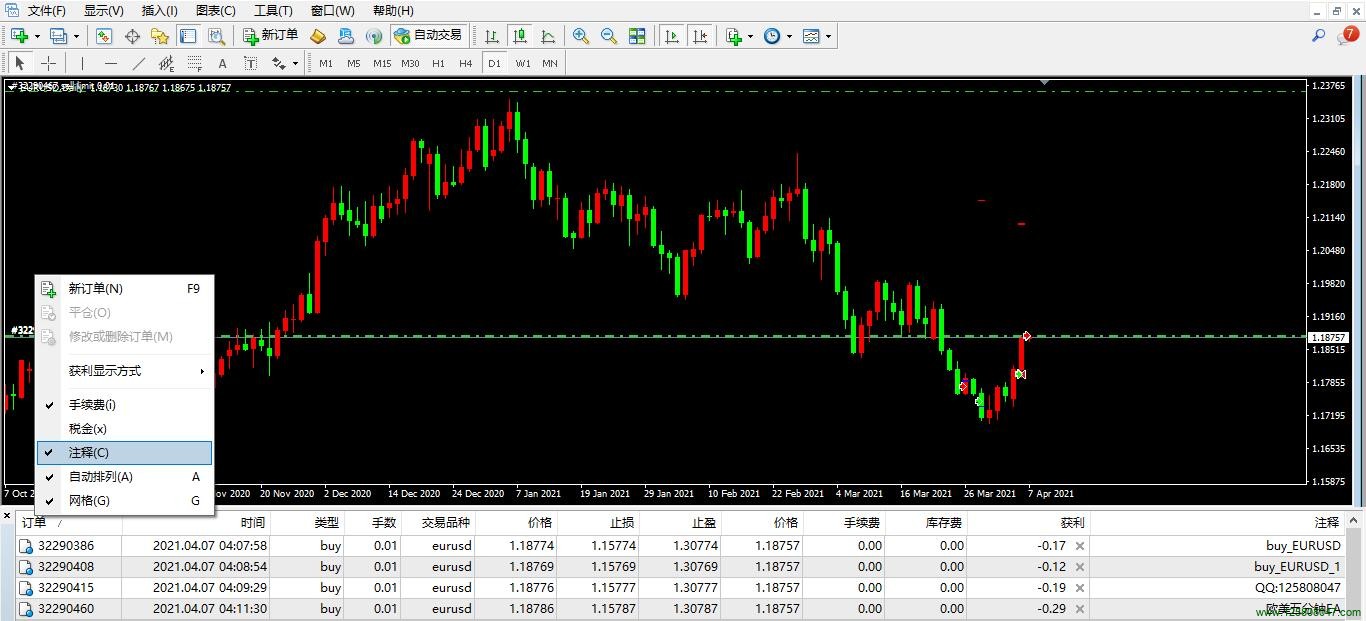1366x621 pixels.
Task: Close order 32290408 with its X
Action: tap(1079, 567)
